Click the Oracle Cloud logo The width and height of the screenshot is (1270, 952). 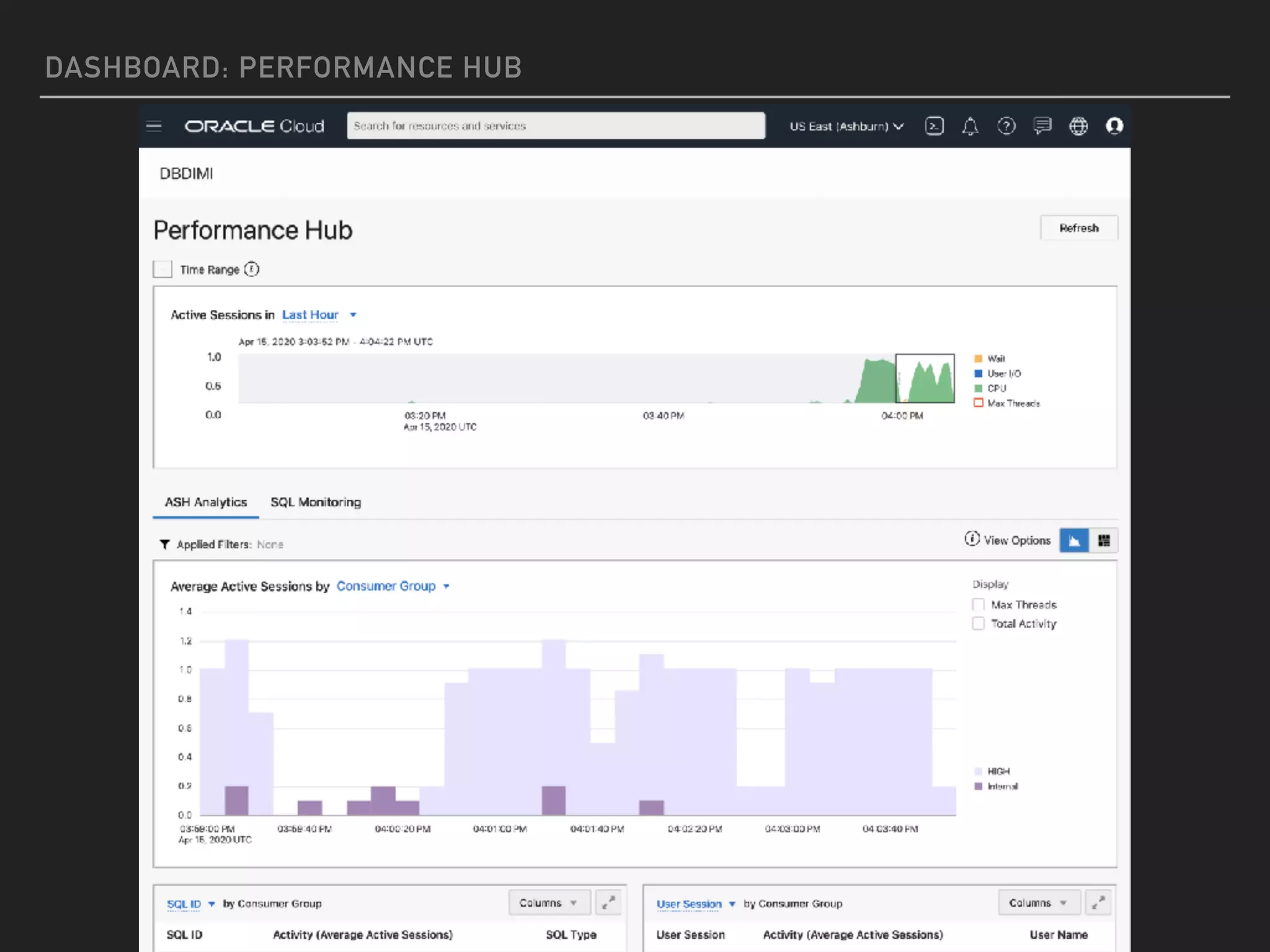[254, 126]
